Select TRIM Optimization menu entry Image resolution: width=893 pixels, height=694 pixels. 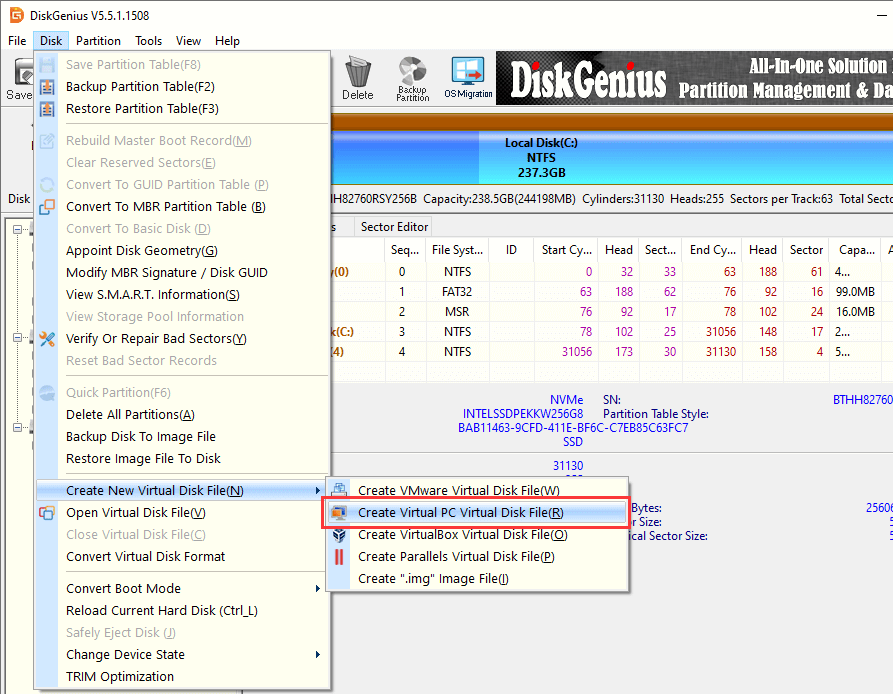[x=120, y=677]
